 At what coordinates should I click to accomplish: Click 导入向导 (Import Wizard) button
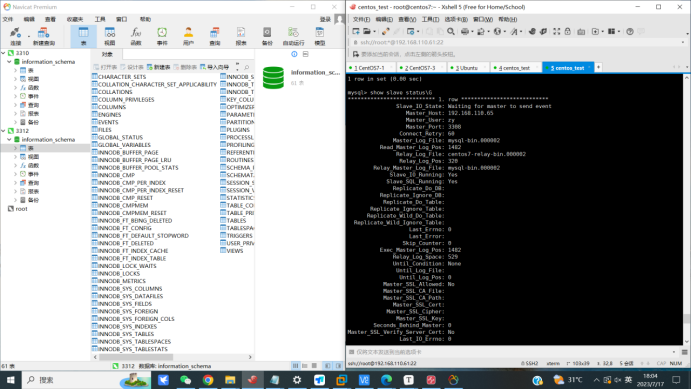(x=214, y=67)
